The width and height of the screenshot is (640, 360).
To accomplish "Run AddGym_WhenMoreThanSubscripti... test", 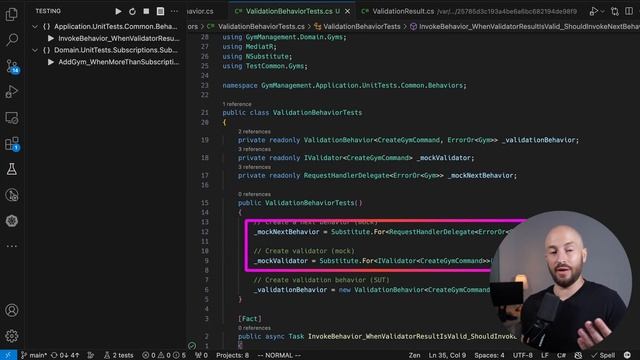I will [x=51, y=62].
